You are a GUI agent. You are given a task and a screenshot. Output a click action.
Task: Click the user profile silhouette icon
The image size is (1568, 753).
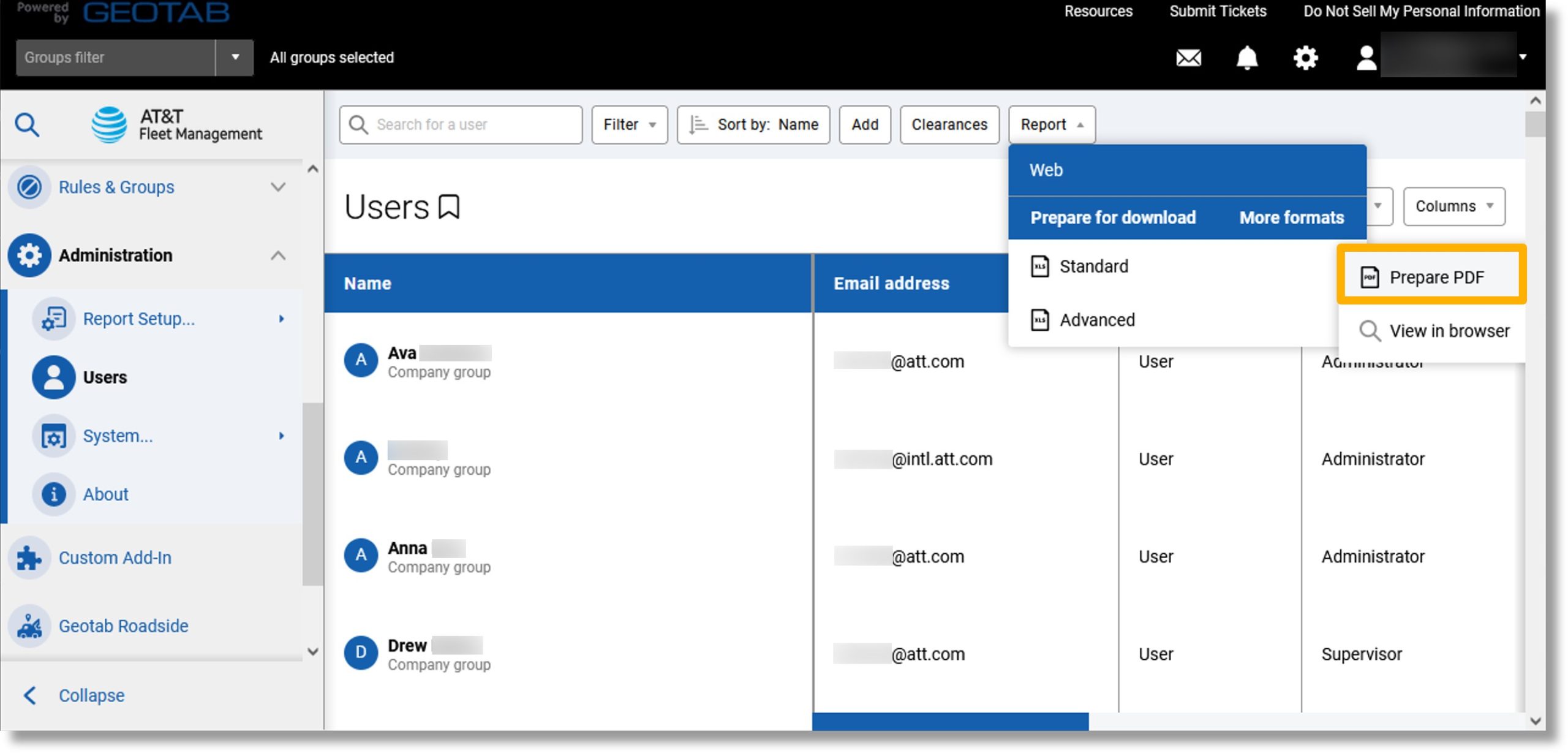(x=1366, y=58)
